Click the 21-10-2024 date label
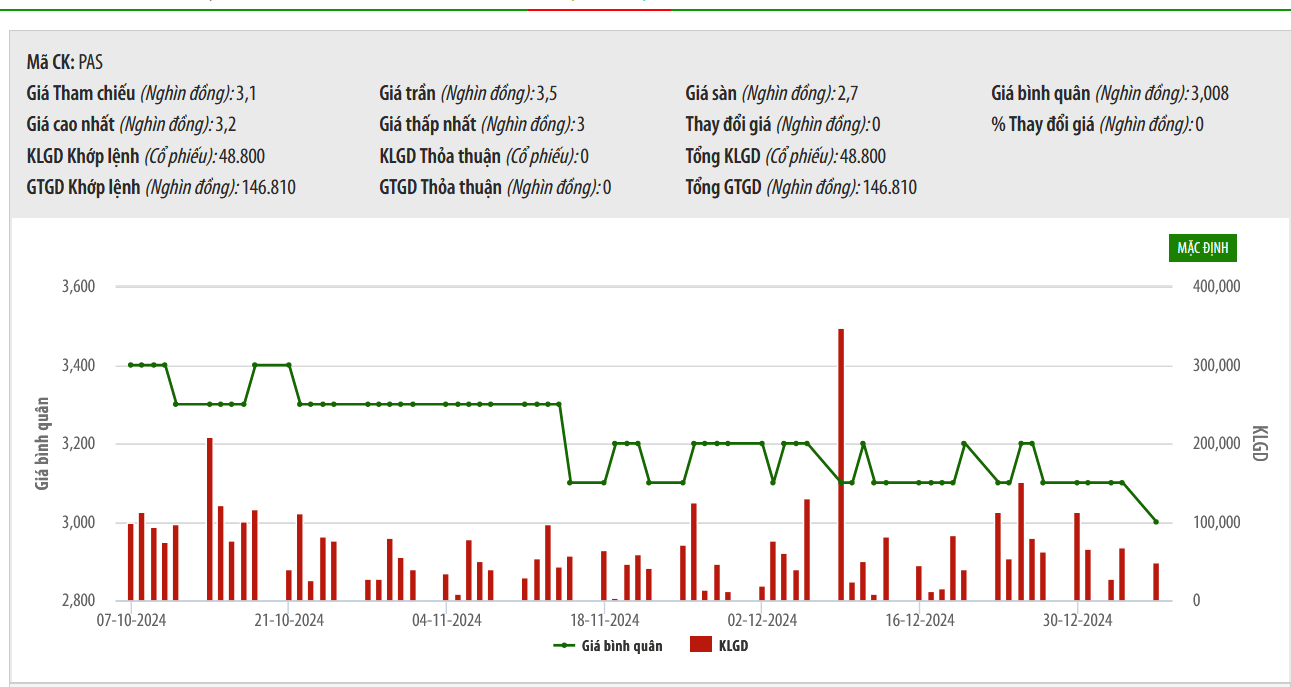 pyautogui.click(x=289, y=621)
